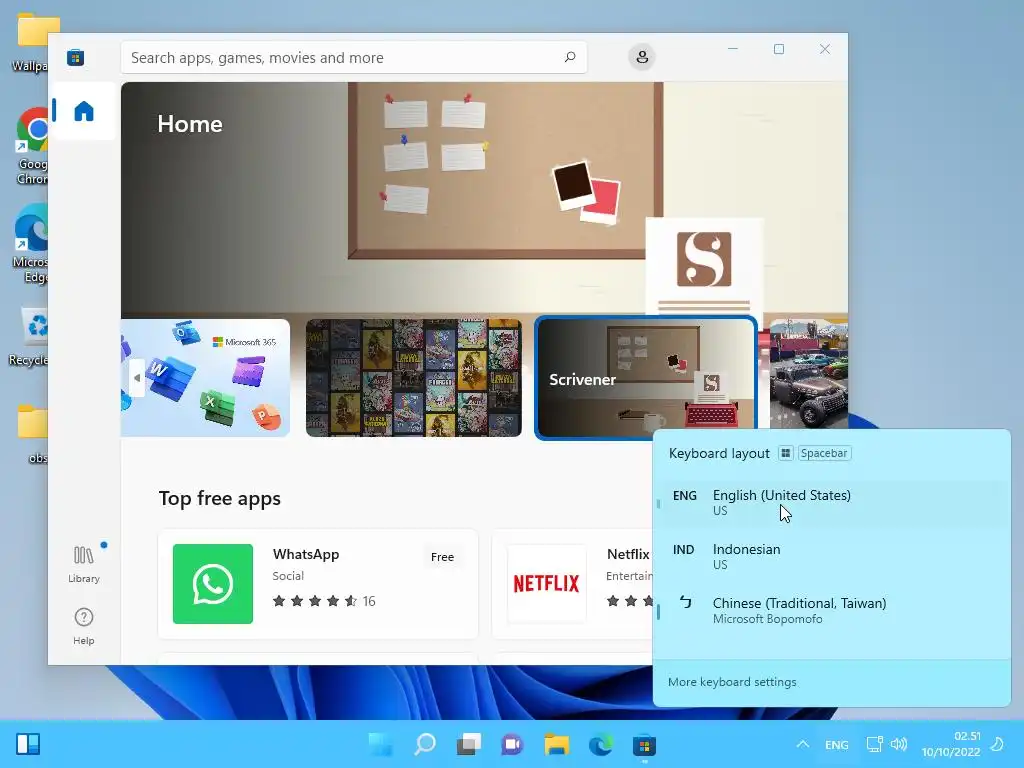This screenshot has height=768, width=1024.
Task: Open Task View on taskbar
Action: click(469, 744)
